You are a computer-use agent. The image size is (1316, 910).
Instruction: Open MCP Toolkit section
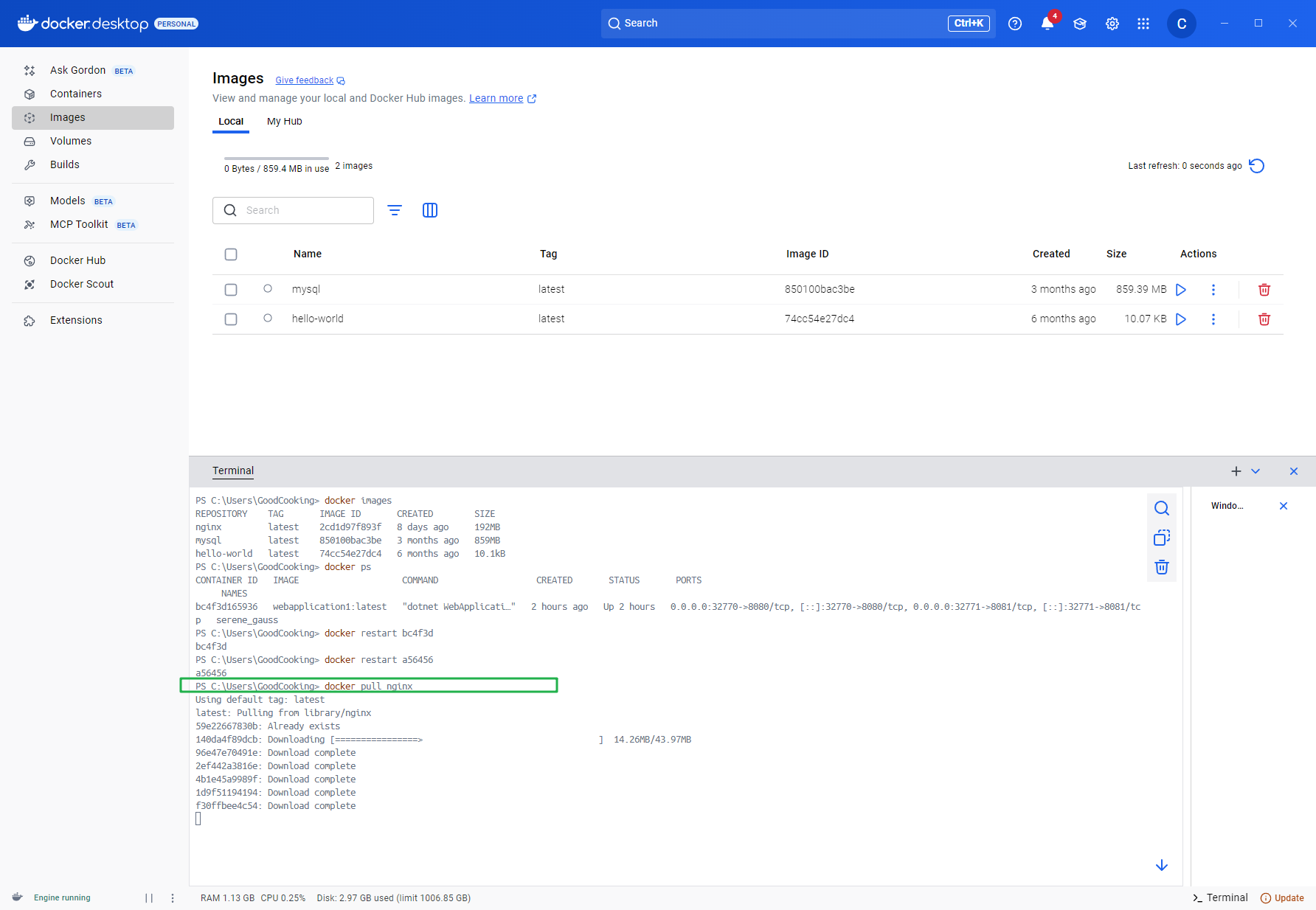tap(93, 224)
